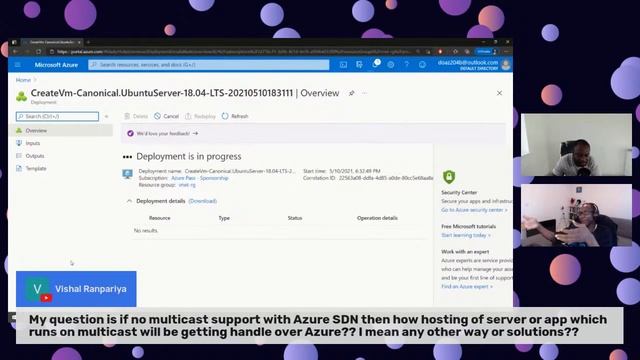Image resolution: width=640 pixels, height=360 pixels.
Task: Click the No results text
Action: tap(146, 231)
